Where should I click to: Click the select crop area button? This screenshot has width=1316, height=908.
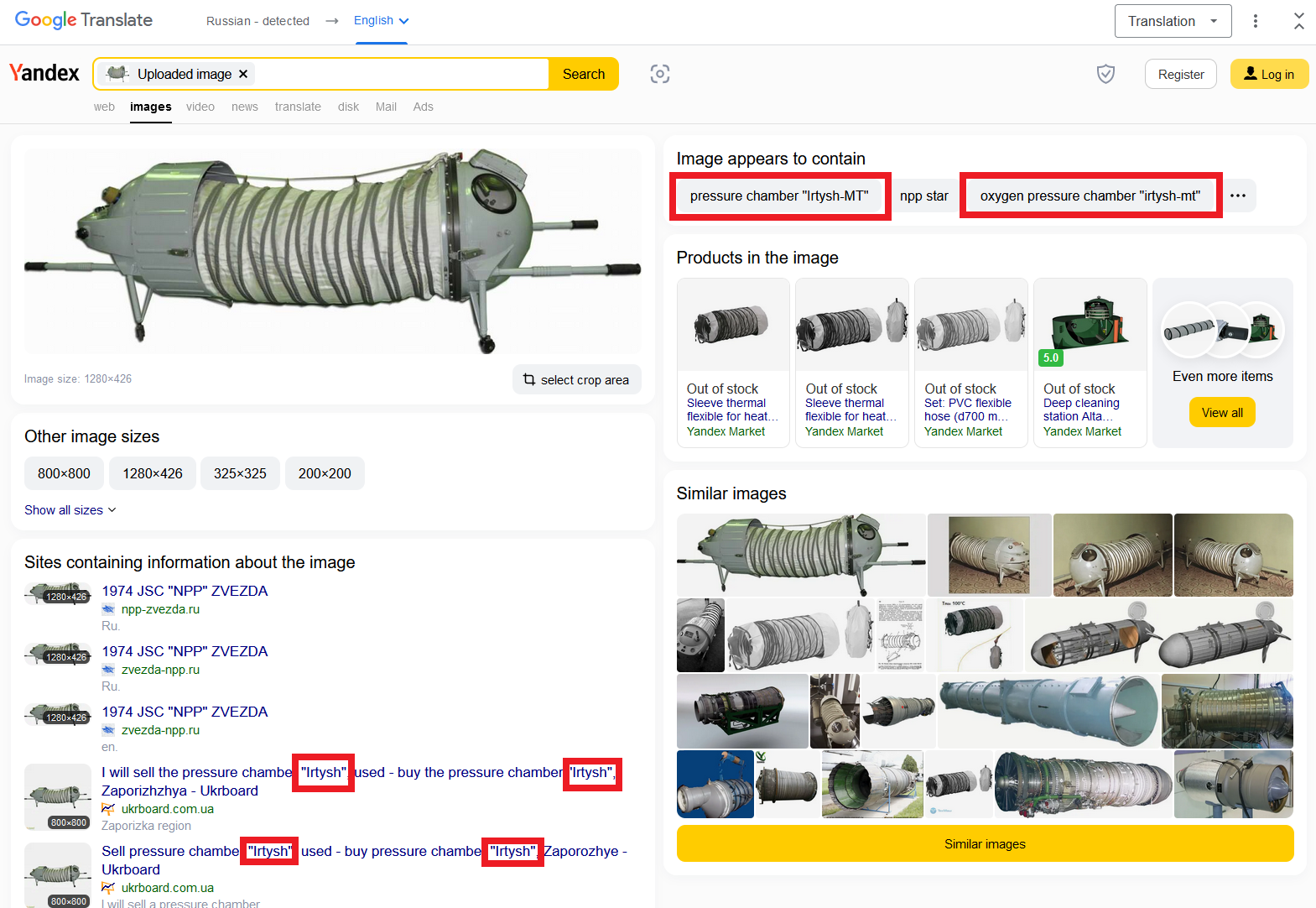click(x=576, y=379)
